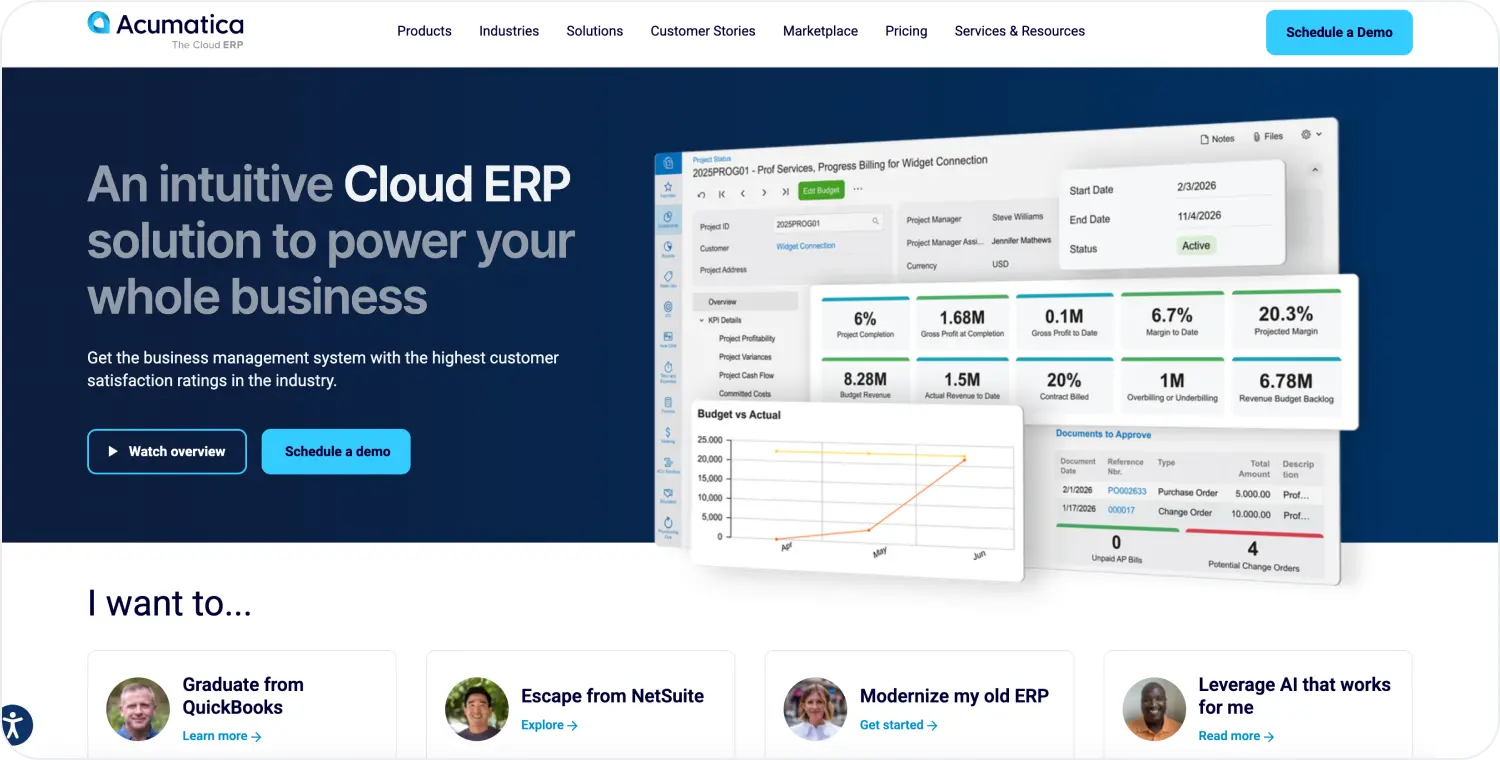
Task: Click the 6% Project Completion tile
Action: point(865,325)
